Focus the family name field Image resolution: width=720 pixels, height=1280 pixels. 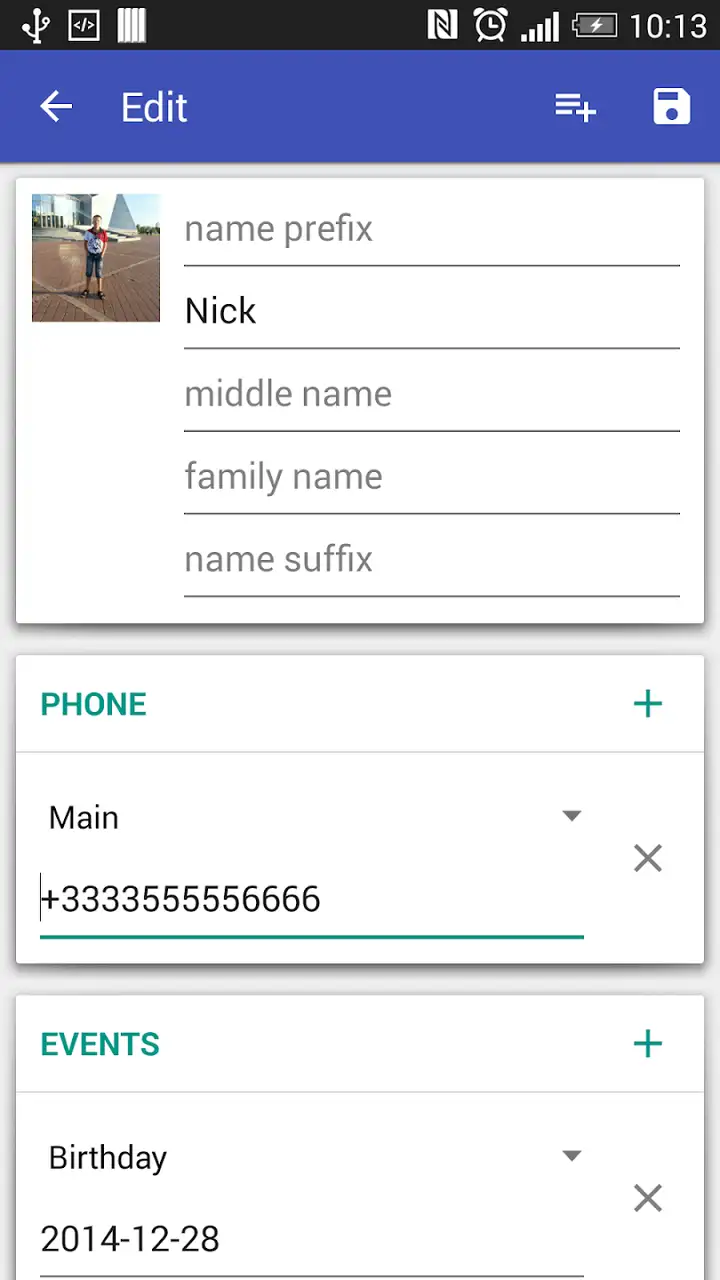432,477
